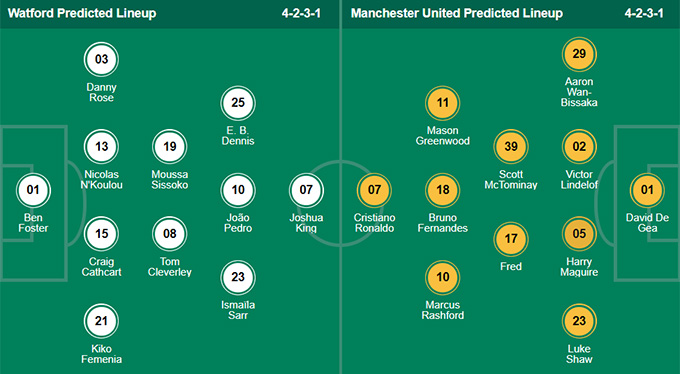Select Cristiano Ronaldo's yellow 07 badge
This screenshot has width=680, height=374.
point(374,190)
